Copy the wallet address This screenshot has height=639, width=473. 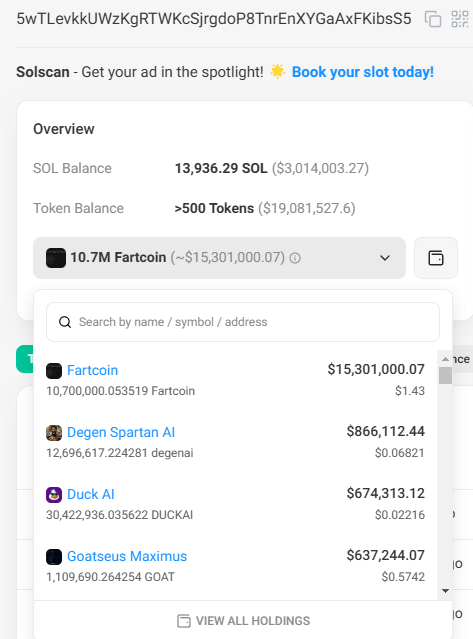tap(433, 19)
